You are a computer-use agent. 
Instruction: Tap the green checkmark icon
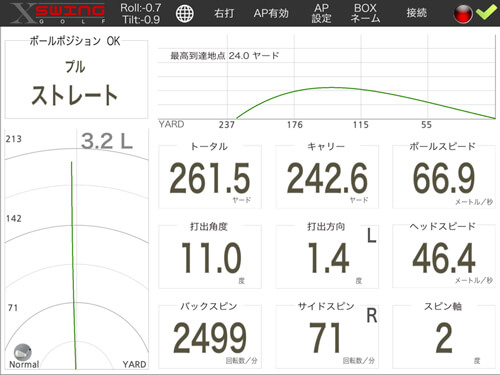486,13
